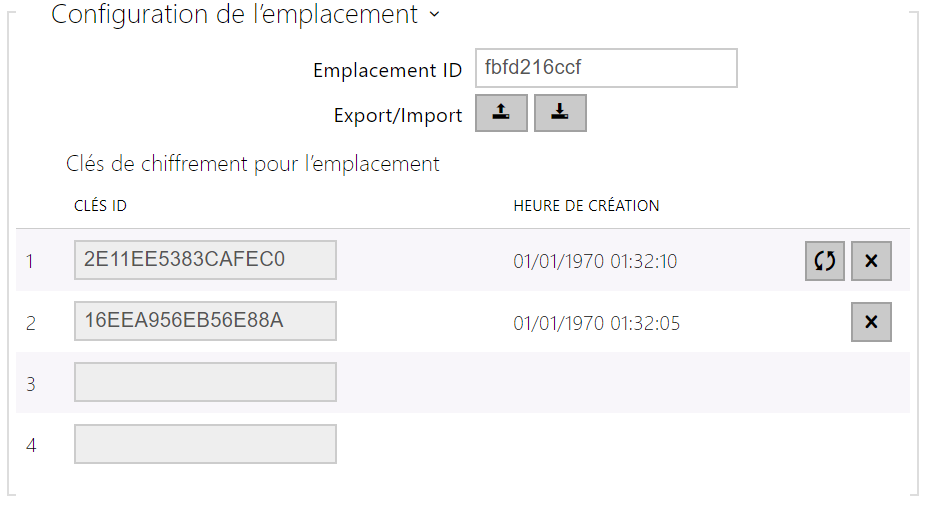Click the CLÉS ID column header
Image resolution: width=926 pixels, height=510 pixels.
[100, 206]
